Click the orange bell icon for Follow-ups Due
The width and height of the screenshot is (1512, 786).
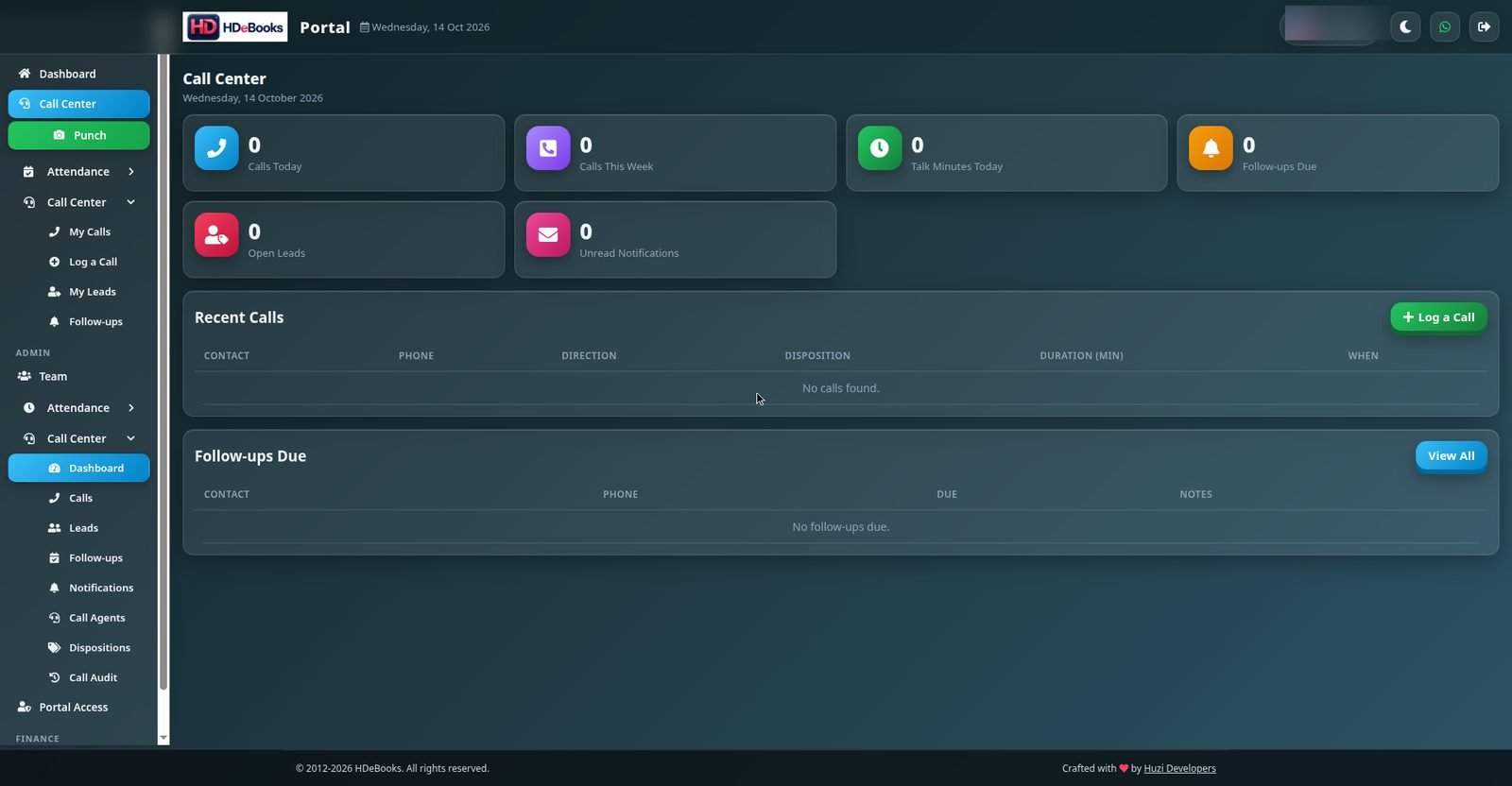[x=1211, y=148]
